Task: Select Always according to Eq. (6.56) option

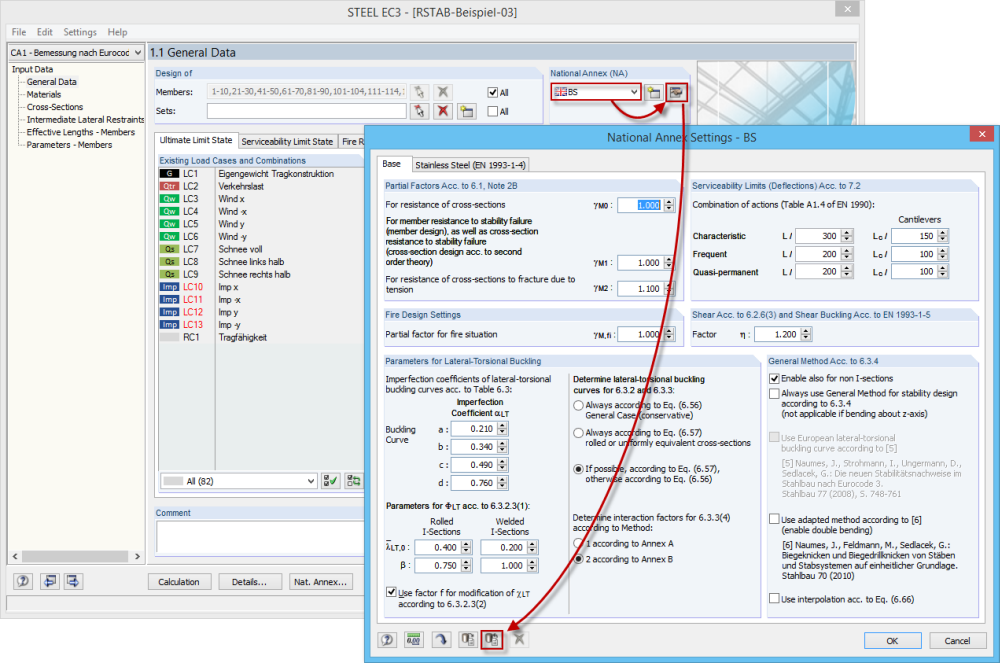Action: [578, 405]
